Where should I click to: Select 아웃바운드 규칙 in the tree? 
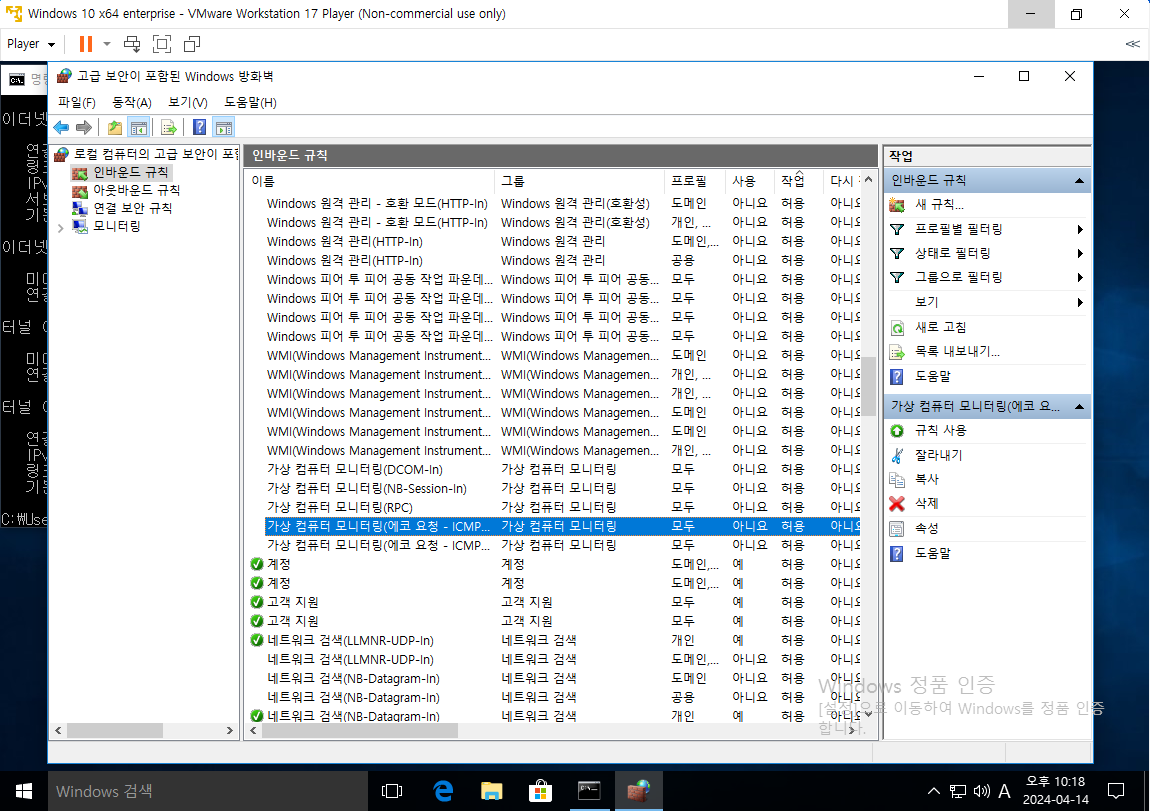click(x=136, y=190)
